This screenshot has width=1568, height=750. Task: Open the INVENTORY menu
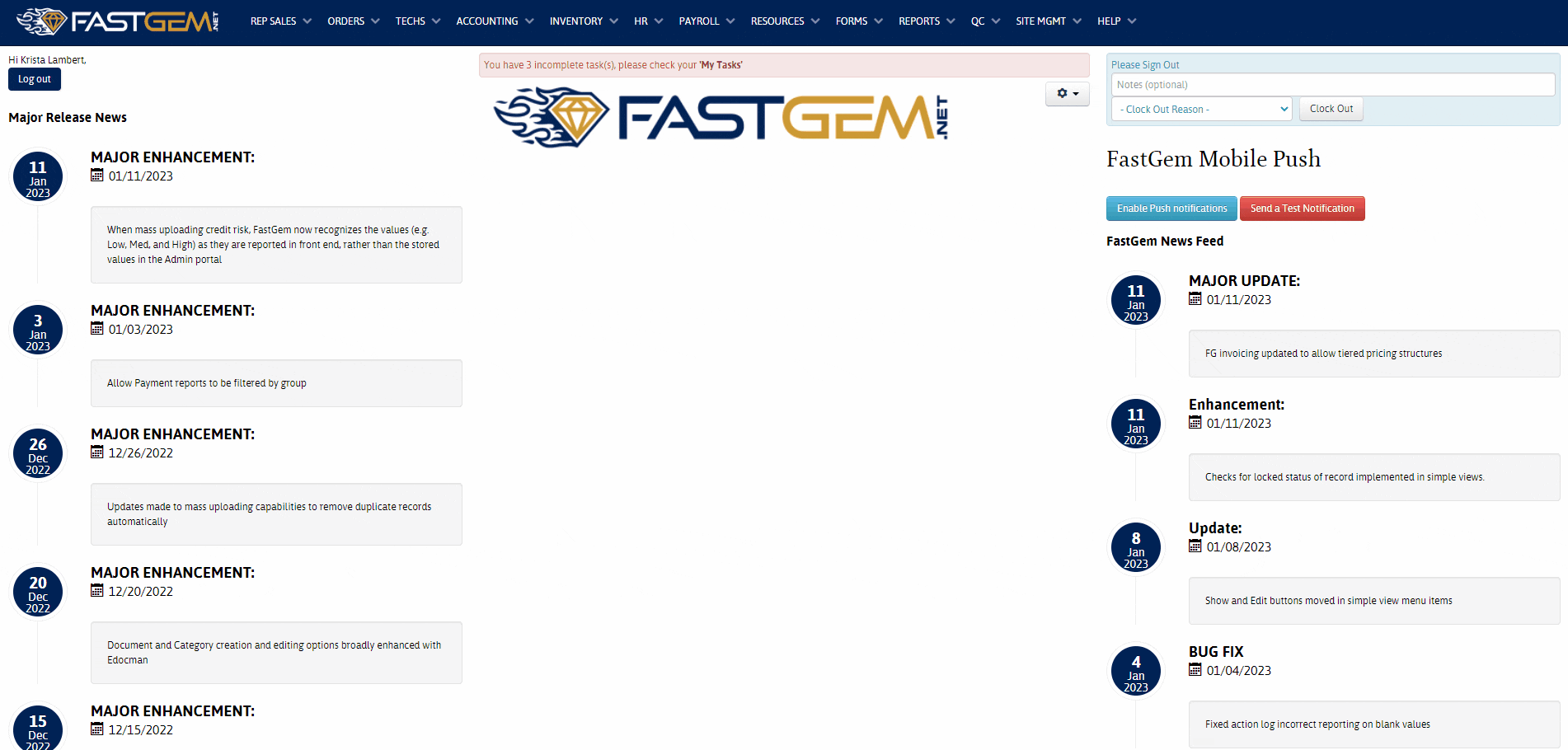coord(584,21)
